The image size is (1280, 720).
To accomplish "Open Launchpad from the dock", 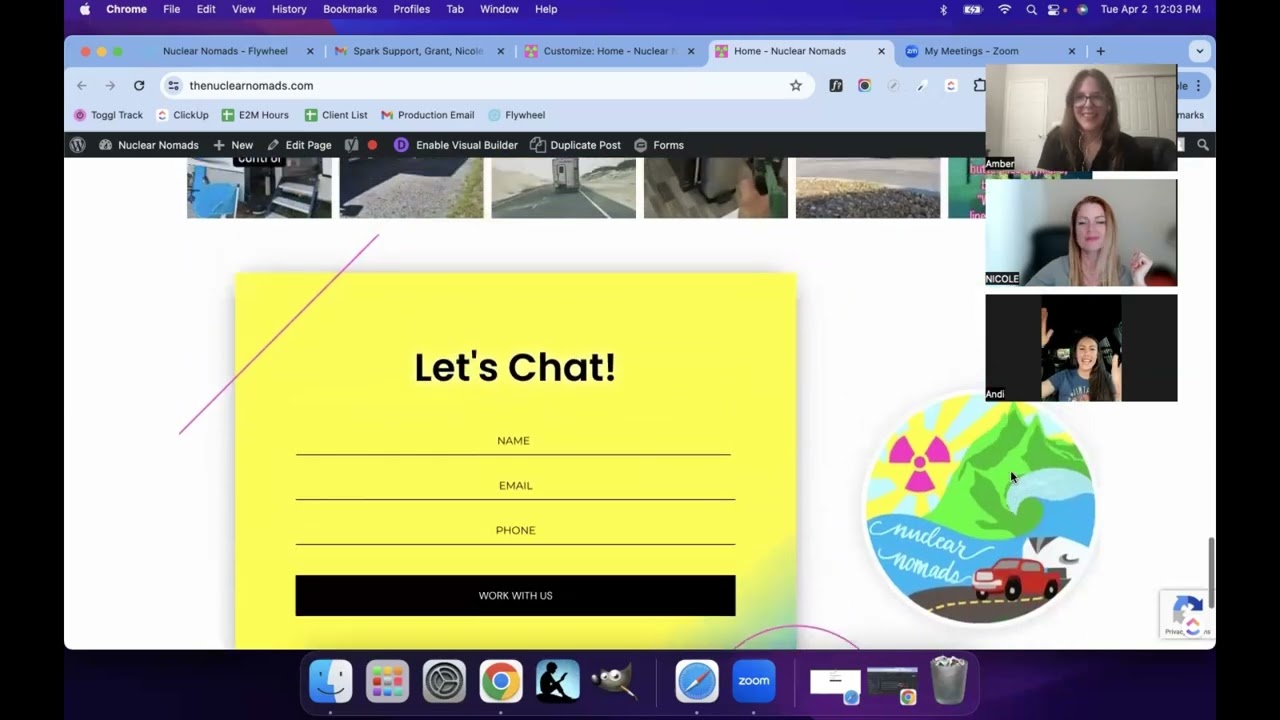I will point(387,681).
